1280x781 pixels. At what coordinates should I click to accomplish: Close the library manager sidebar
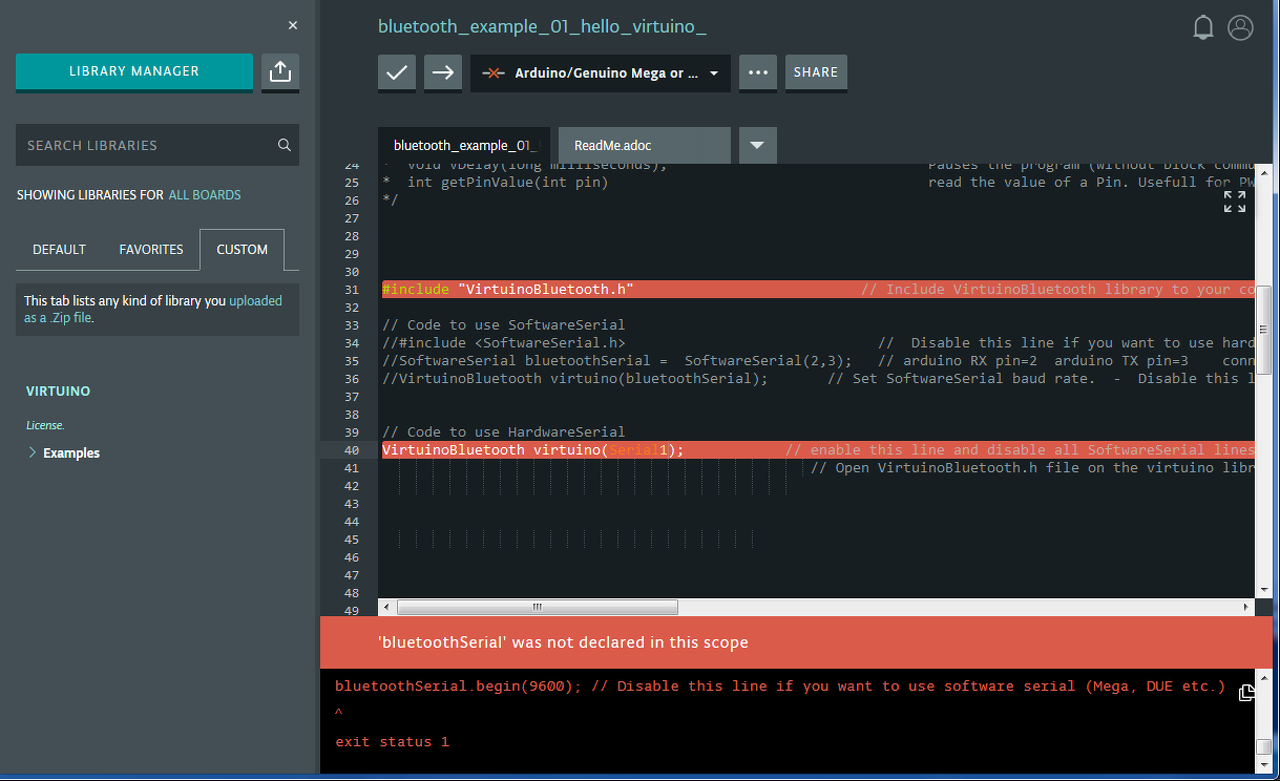(293, 26)
